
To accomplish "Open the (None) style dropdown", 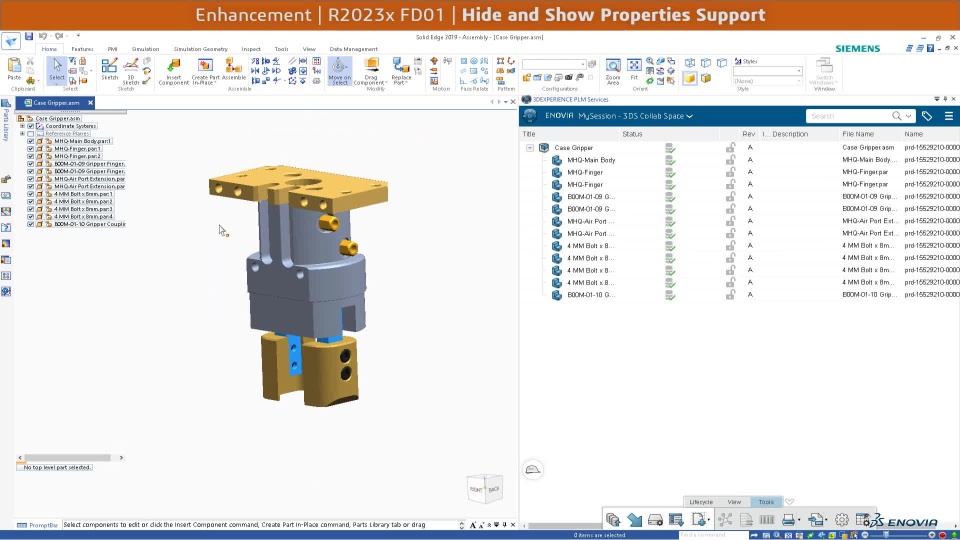I will coord(768,81).
